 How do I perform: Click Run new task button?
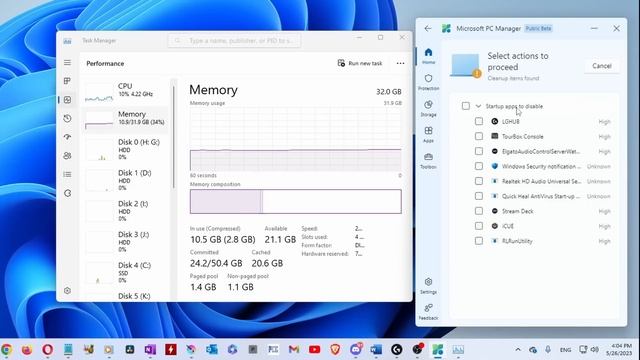coord(360,63)
